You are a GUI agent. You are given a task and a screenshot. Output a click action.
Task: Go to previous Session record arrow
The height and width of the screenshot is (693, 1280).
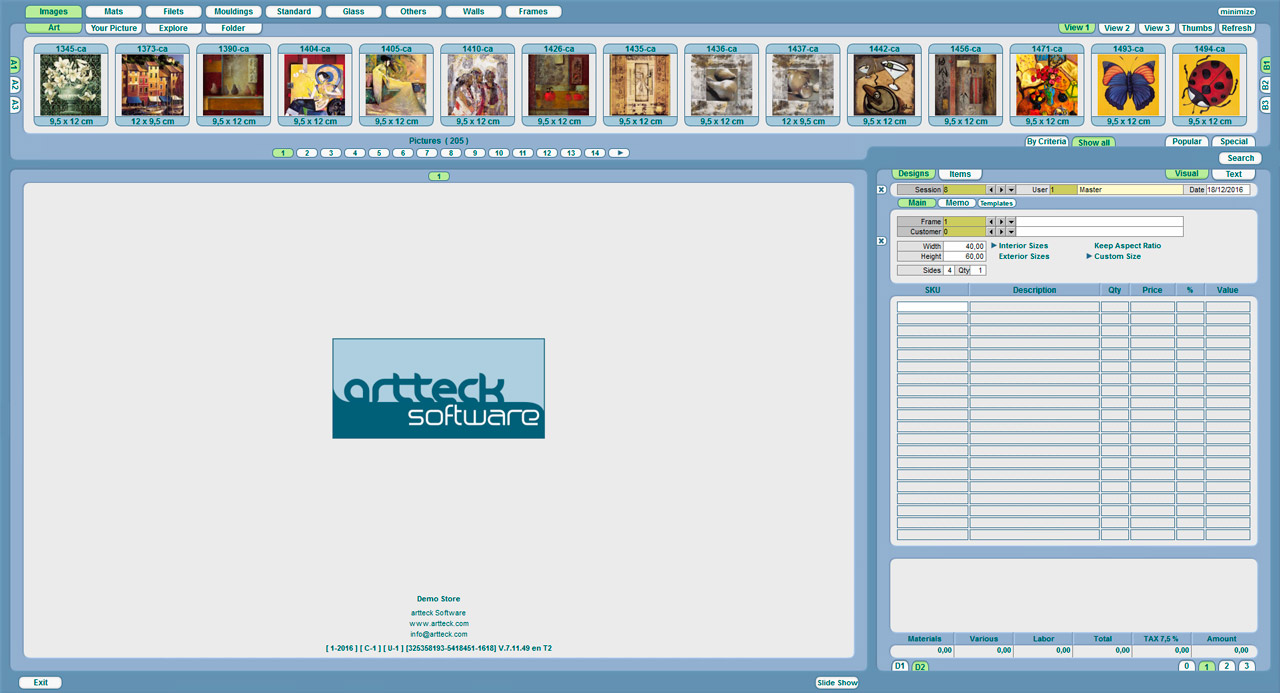(x=991, y=189)
